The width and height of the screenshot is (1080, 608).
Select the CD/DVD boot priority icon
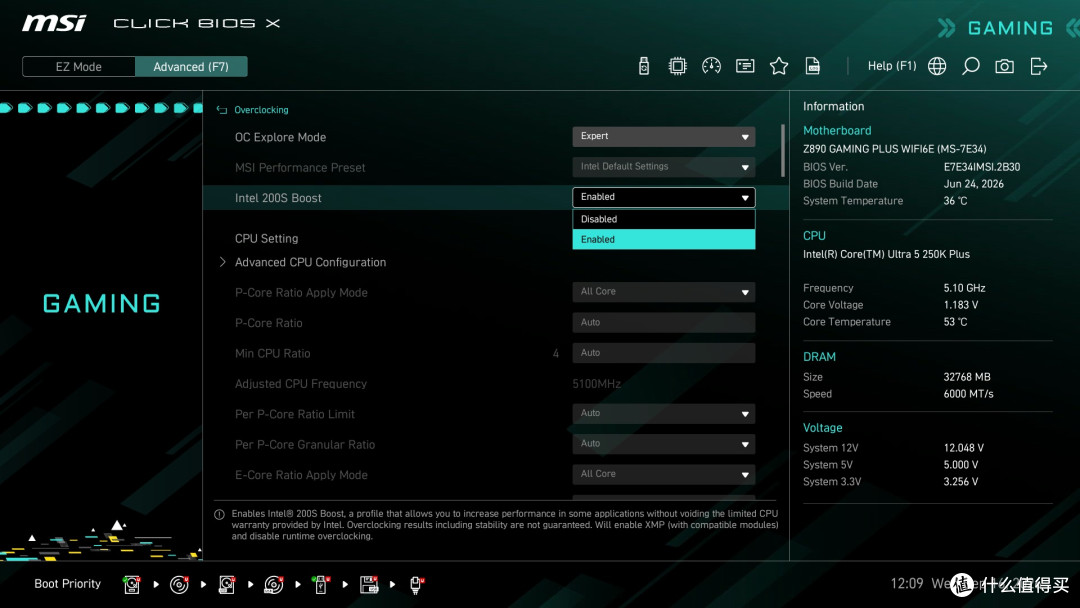click(179, 585)
